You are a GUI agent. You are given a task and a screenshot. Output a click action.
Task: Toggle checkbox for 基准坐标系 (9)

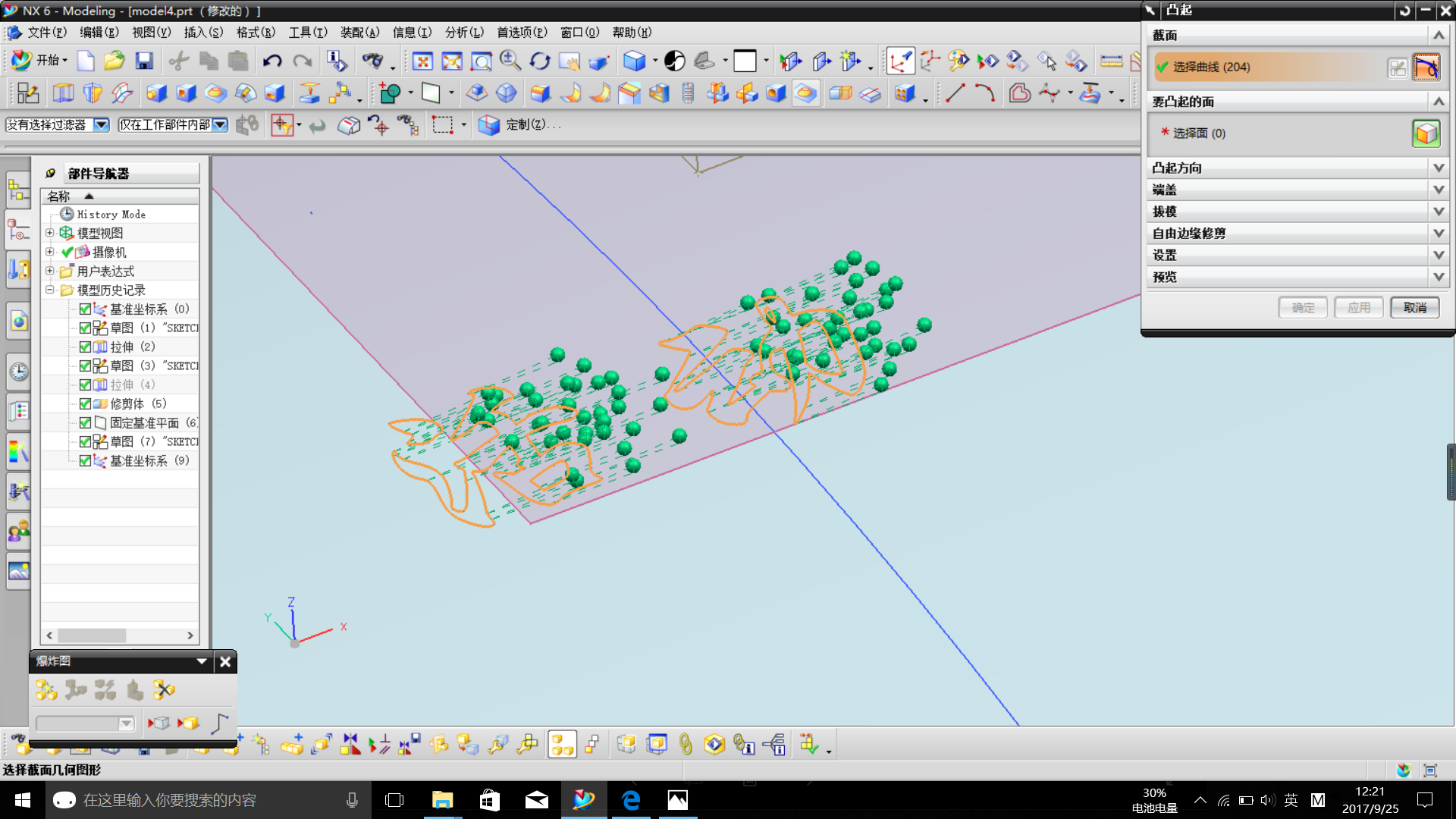click(85, 461)
